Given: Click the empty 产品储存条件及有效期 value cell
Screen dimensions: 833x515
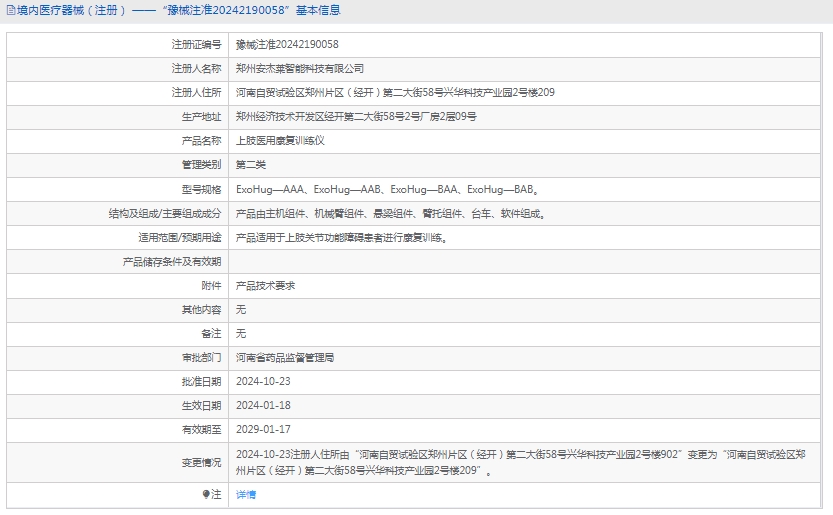Looking at the screenshot, I should (528, 262).
